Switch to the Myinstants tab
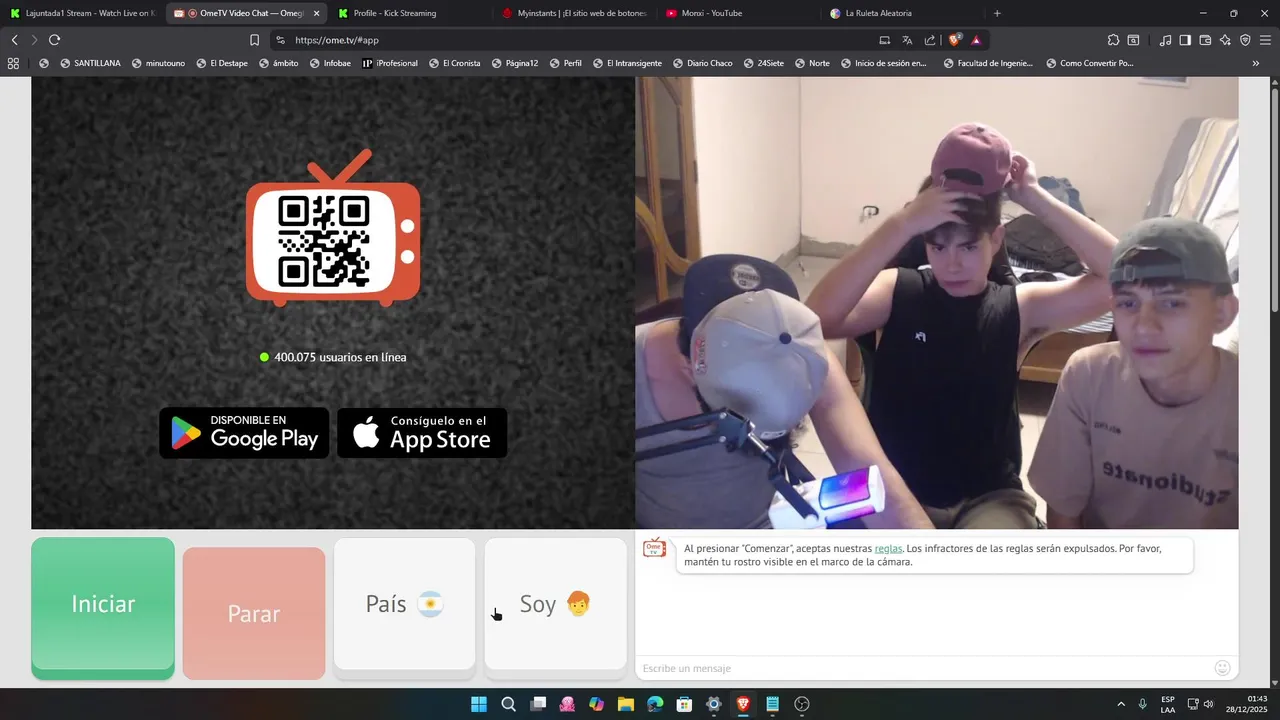 pos(574,13)
